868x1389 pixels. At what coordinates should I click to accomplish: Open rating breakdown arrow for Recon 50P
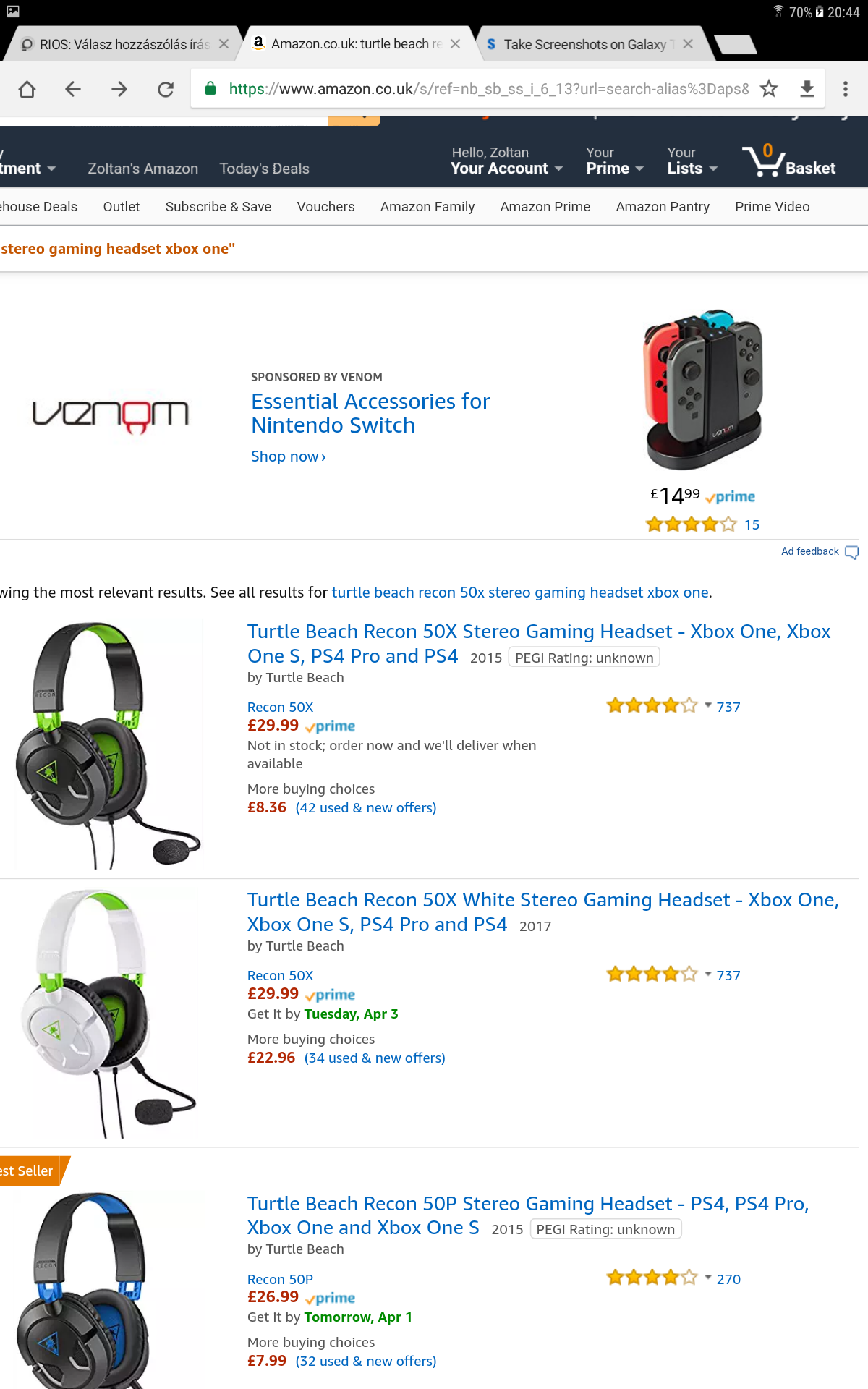point(708,1278)
